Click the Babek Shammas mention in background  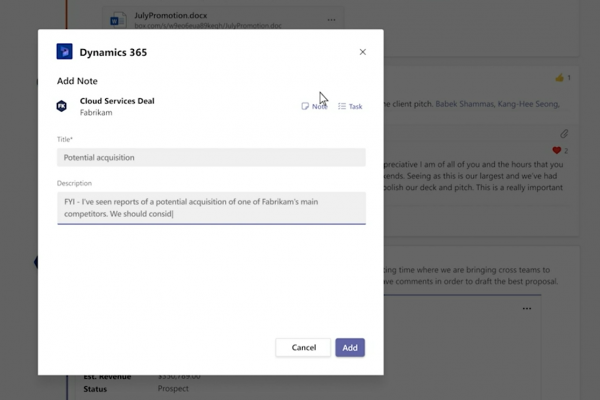[x=465, y=104]
